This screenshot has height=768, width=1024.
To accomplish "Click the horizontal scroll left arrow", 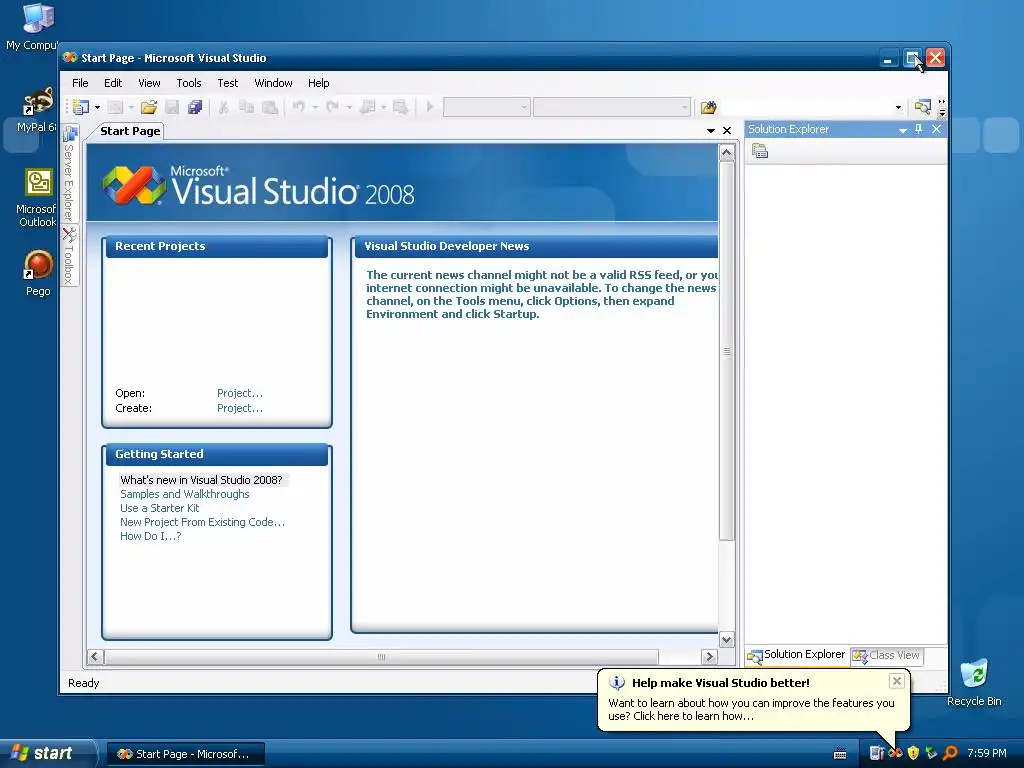I will (x=95, y=656).
